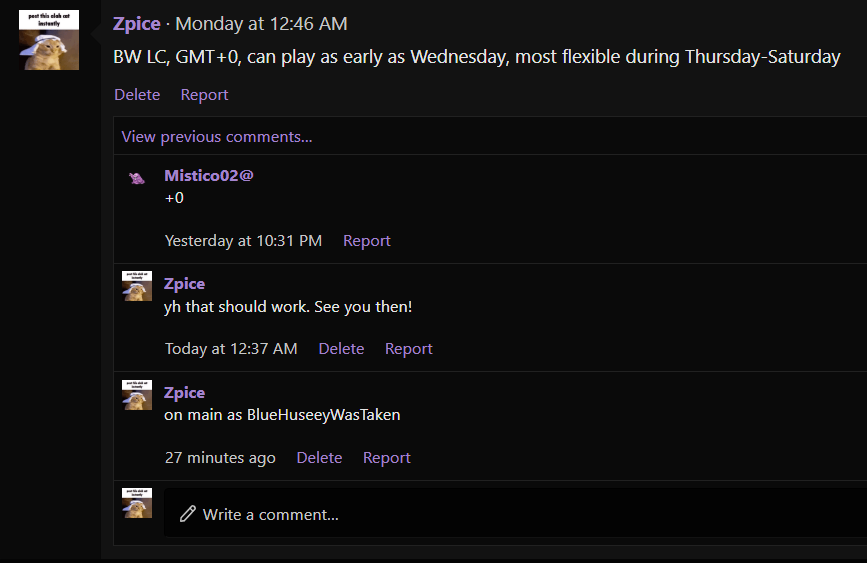Viewport: 867px width, 563px height.
Task: Click Mistico02@ small avatar icon
Action: 137,179
